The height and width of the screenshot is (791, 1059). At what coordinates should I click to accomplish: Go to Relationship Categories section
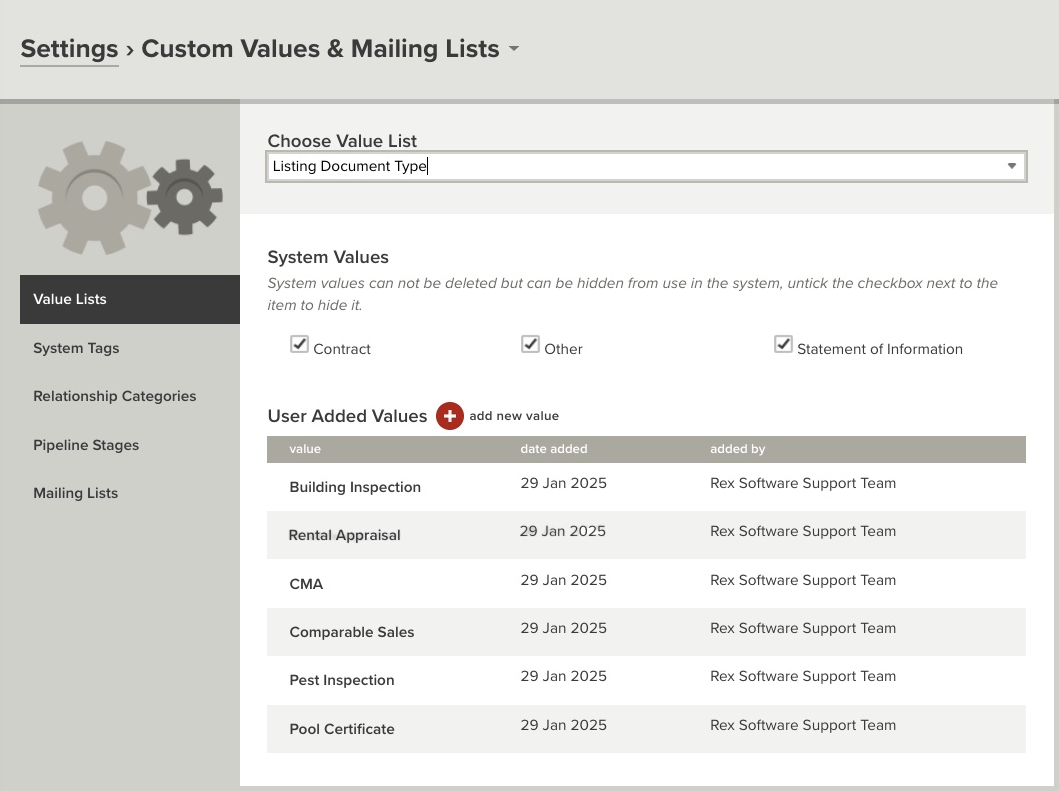point(114,396)
